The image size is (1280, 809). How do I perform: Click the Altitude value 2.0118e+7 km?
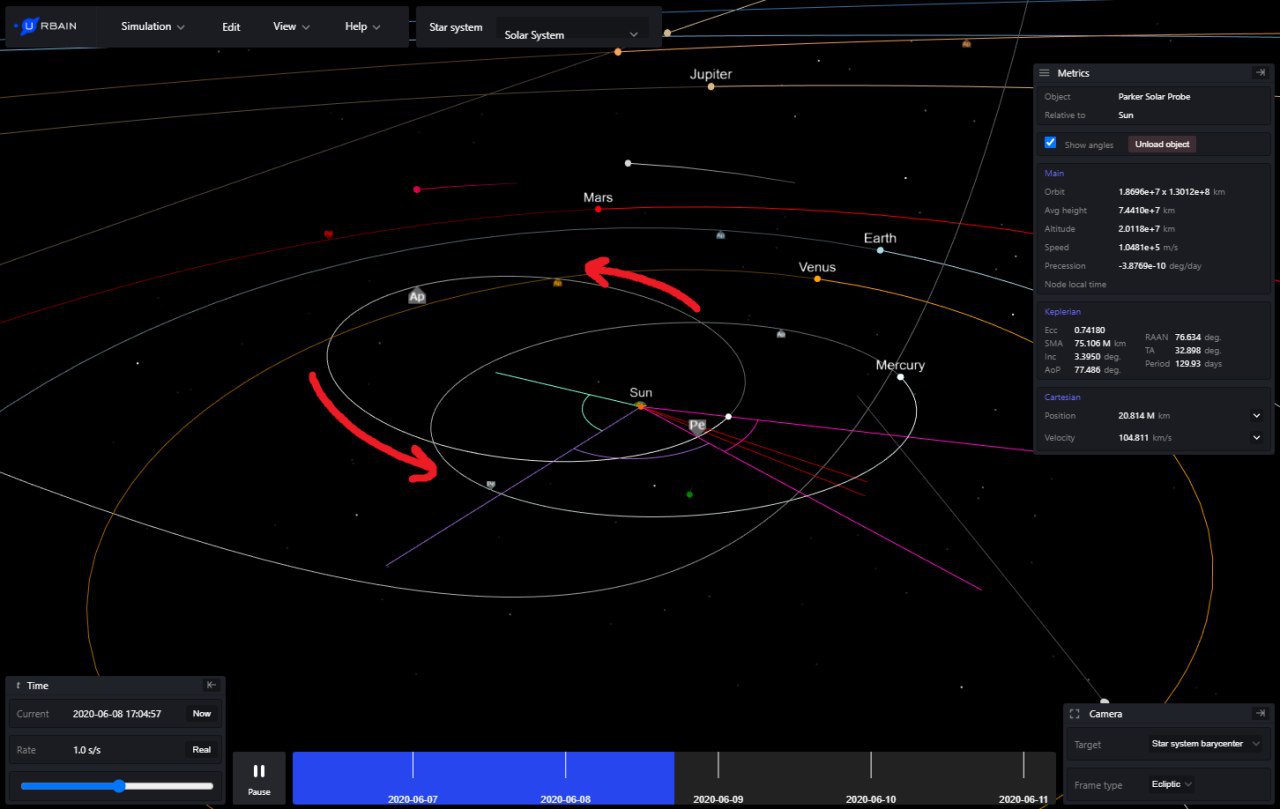(1146, 229)
